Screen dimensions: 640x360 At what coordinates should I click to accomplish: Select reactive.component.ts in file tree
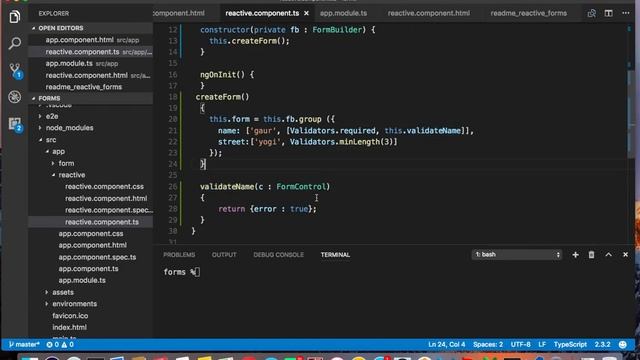(91, 222)
